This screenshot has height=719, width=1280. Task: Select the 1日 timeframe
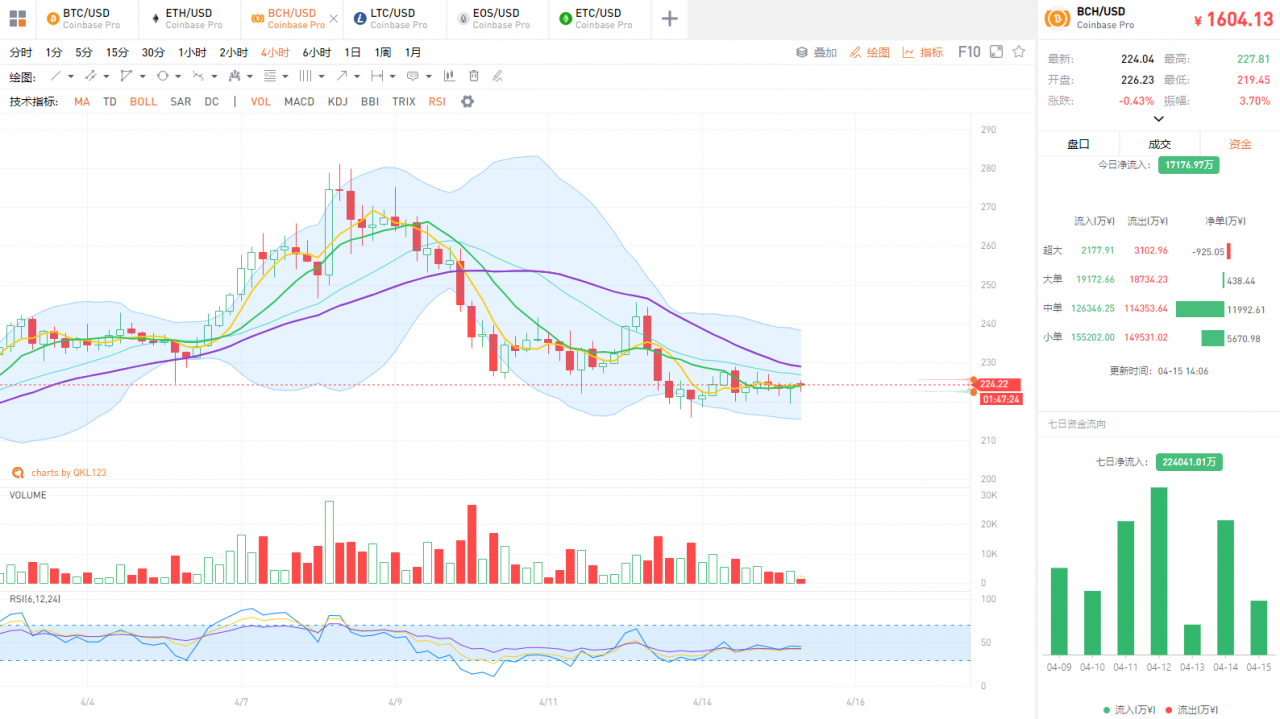pos(353,52)
